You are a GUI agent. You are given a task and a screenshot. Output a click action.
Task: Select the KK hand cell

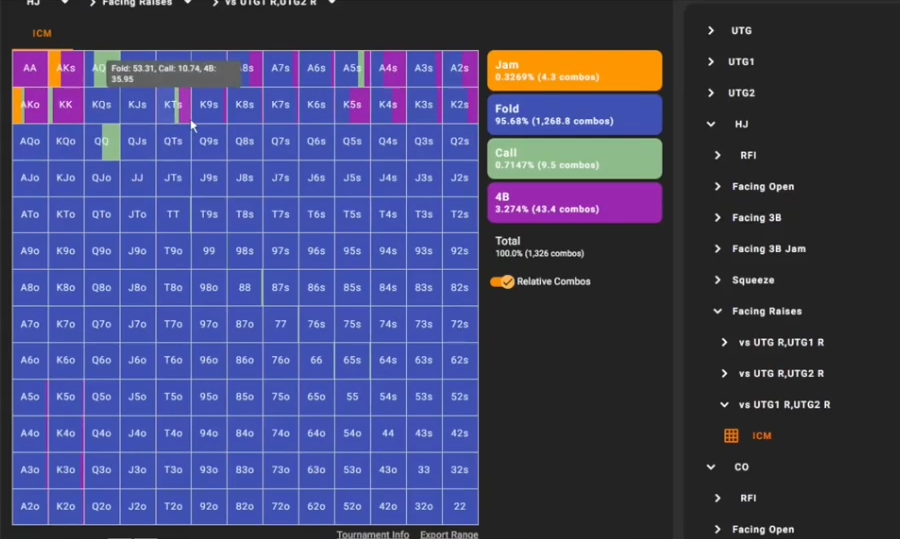65,104
